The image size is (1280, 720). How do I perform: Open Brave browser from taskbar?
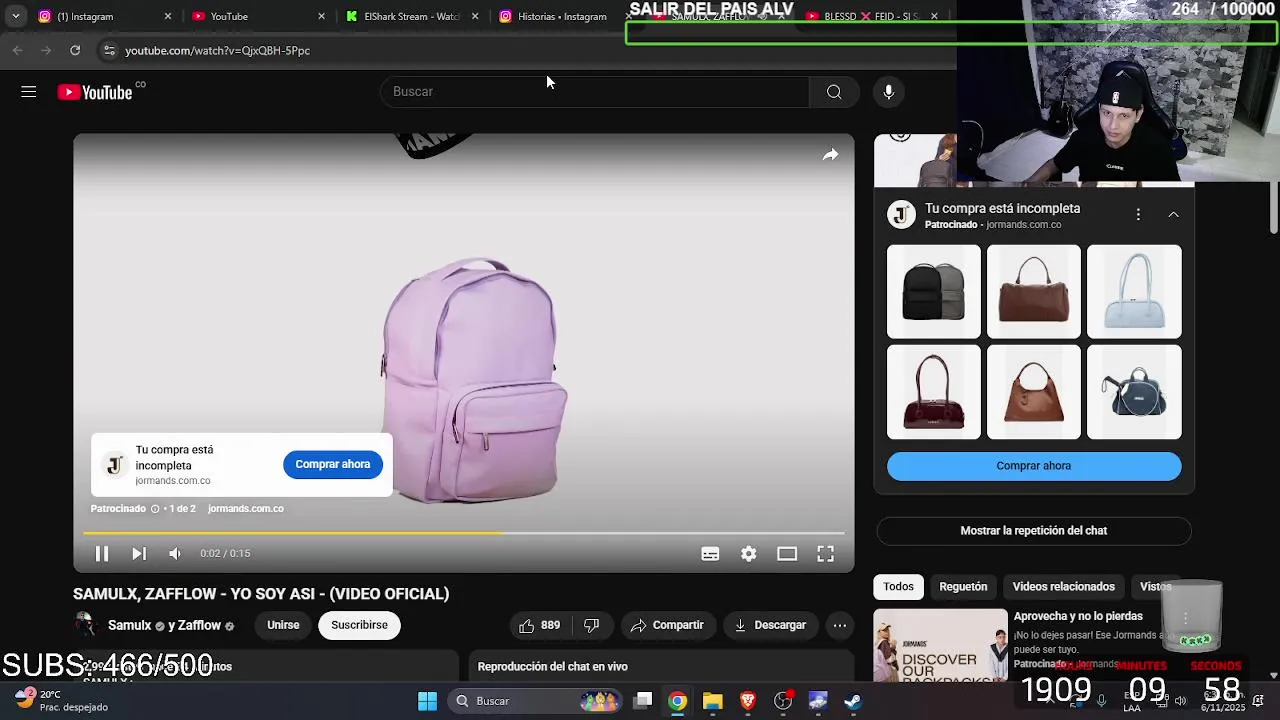tap(747, 701)
